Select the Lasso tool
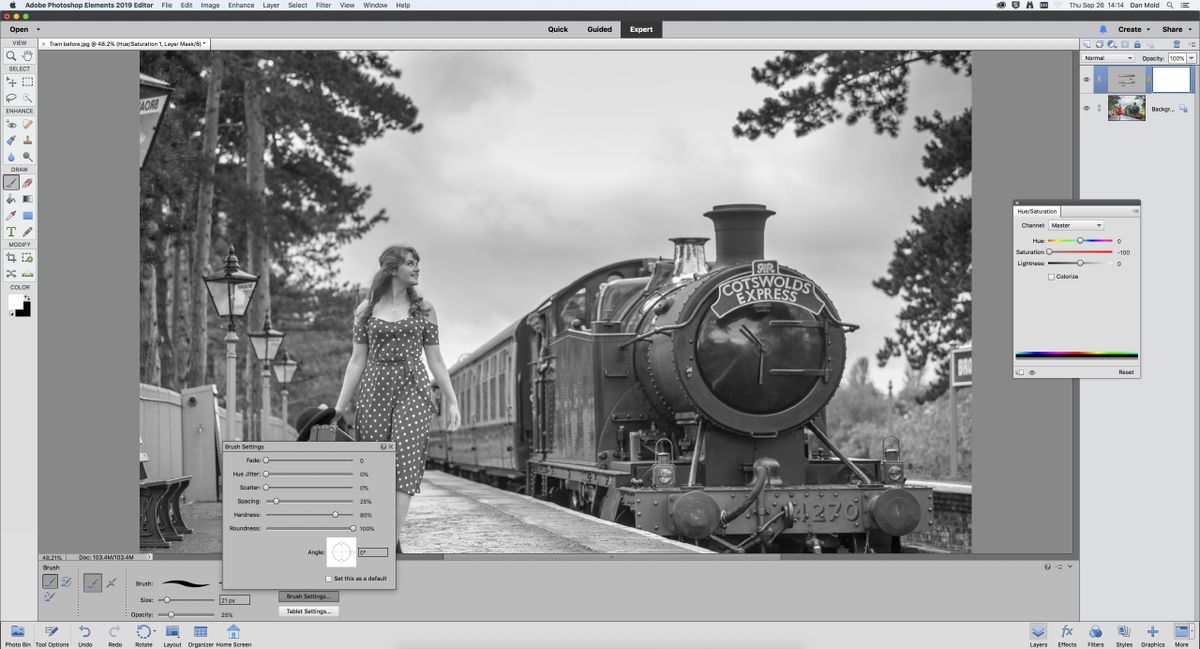1200x649 pixels. click(x=10, y=96)
